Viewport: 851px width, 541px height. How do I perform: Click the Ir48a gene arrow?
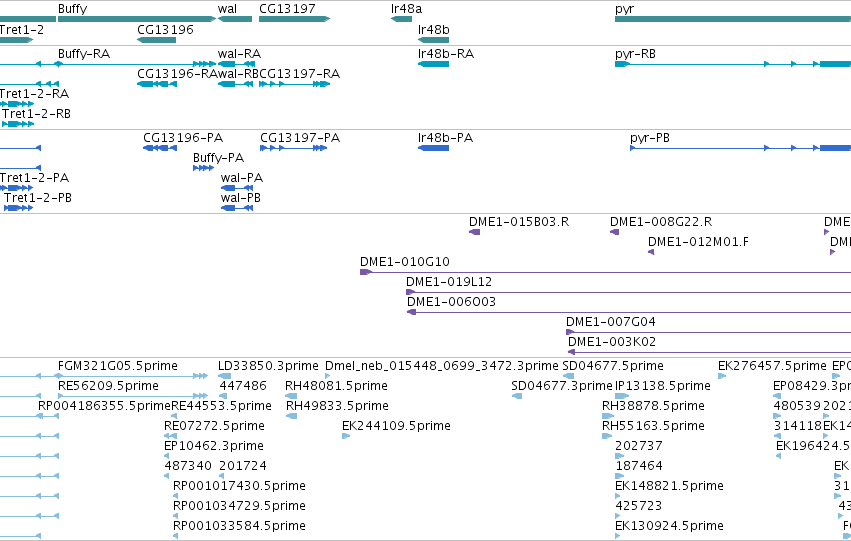coord(401,19)
